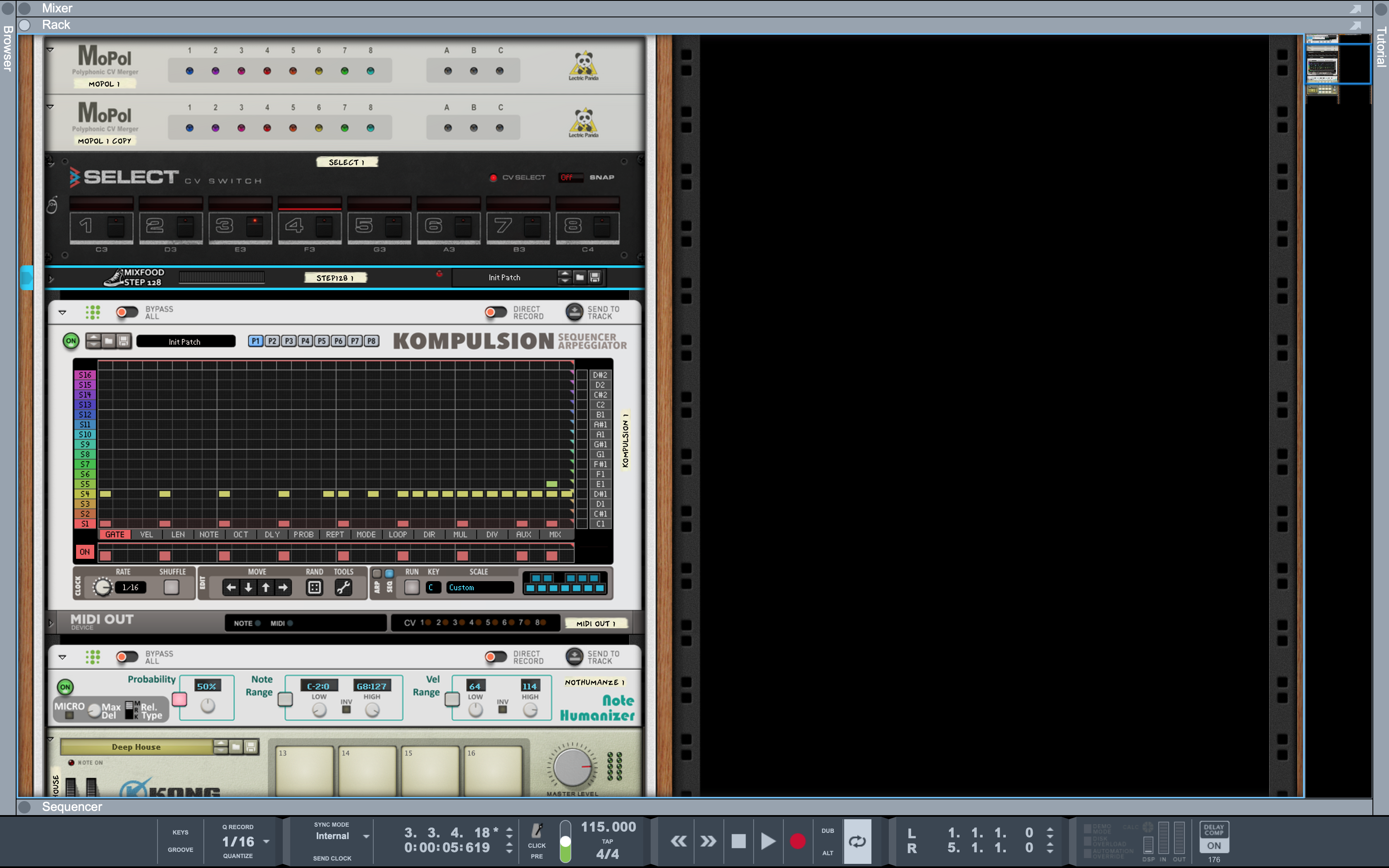Click Note Humanizer Send To Track button
Screen dimensions: 1389x868
point(574,656)
